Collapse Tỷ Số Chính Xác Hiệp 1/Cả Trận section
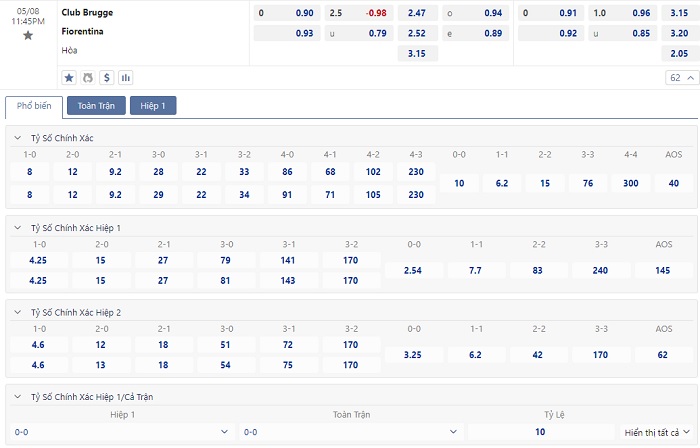 (x=17, y=397)
